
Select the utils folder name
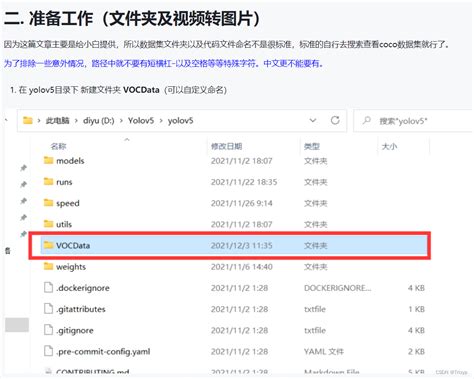(x=64, y=224)
